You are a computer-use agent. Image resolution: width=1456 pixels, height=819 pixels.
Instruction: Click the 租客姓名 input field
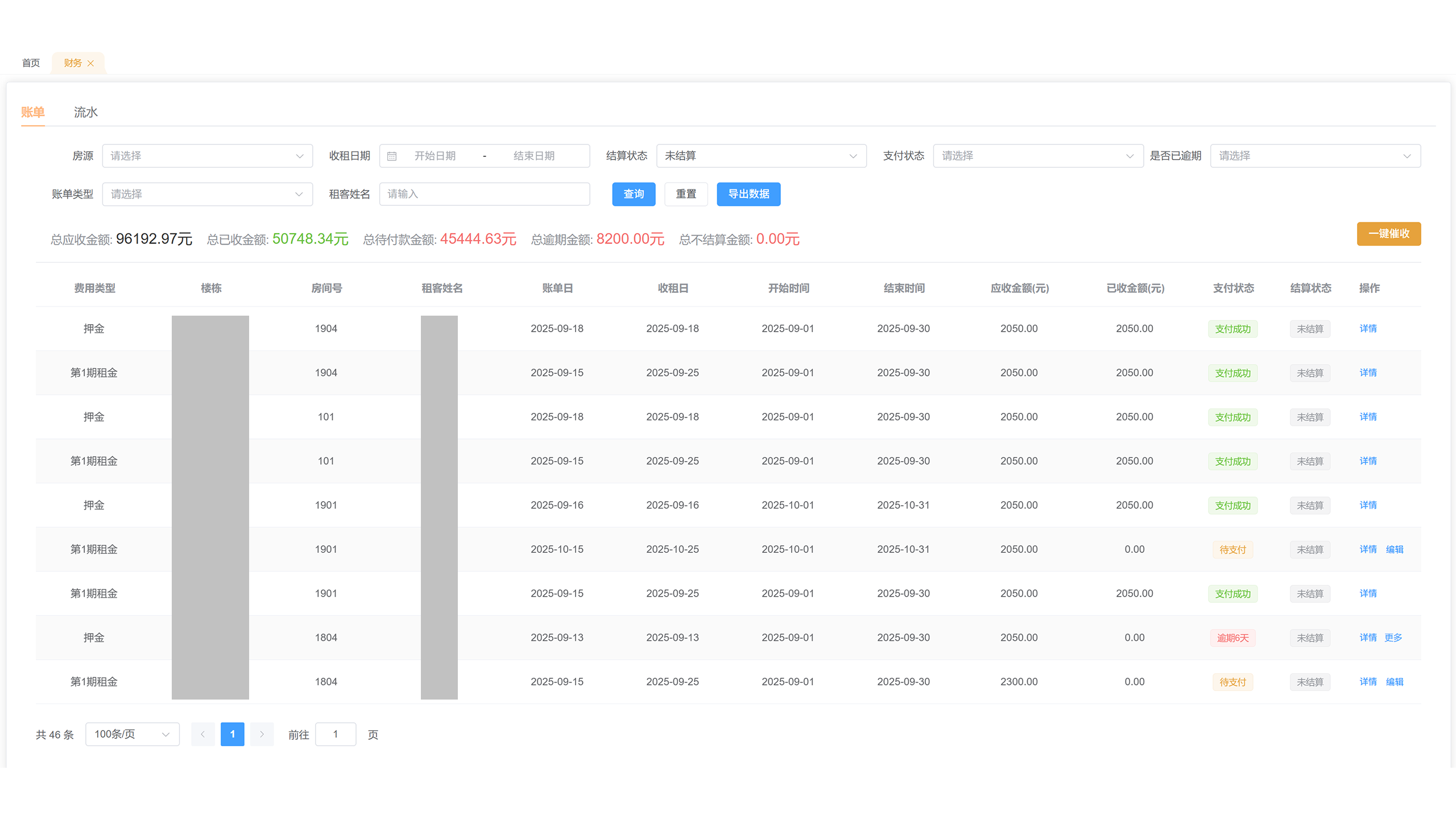click(x=484, y=194)
